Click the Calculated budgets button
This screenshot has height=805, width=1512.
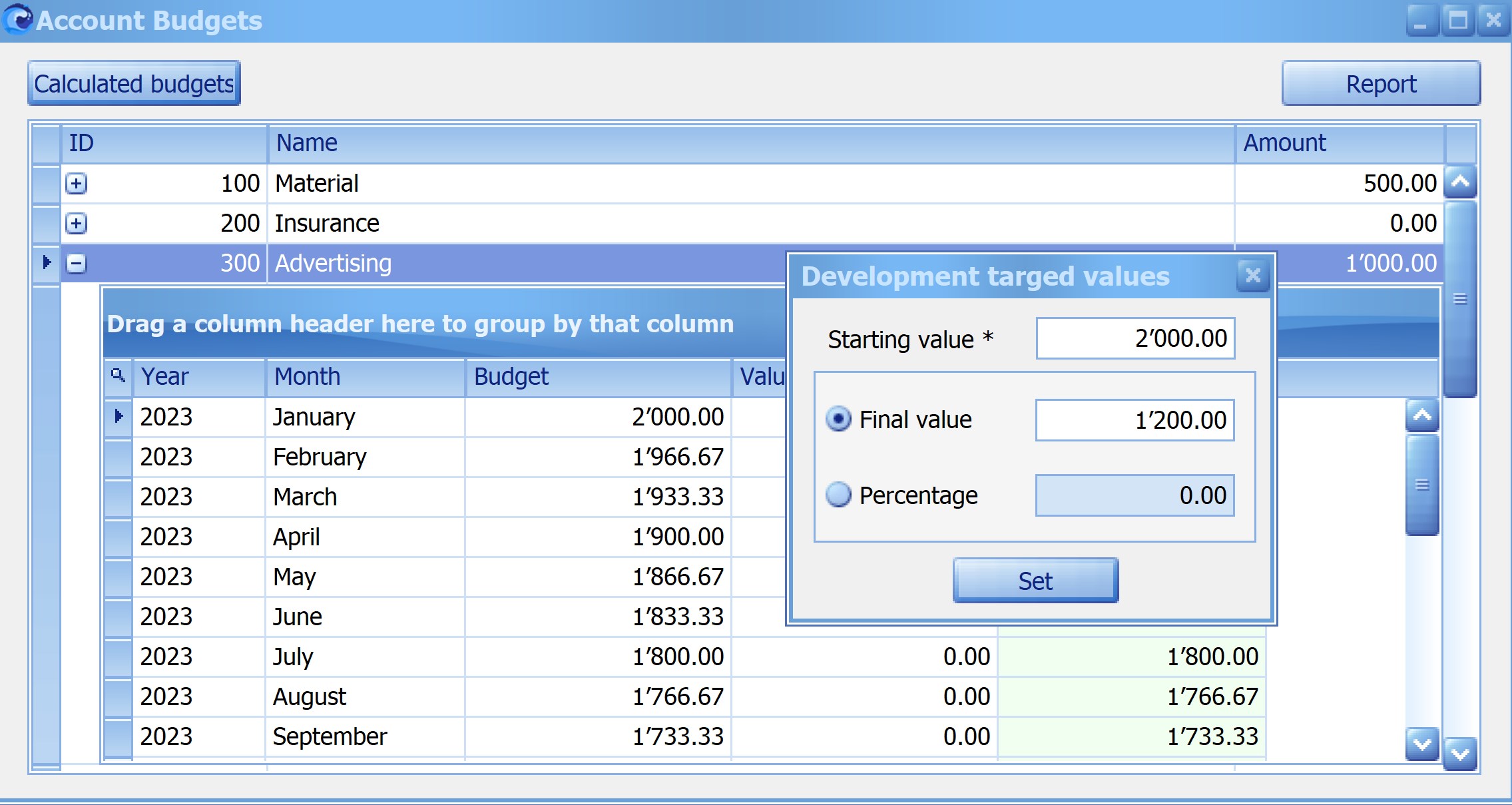[x=134, y=84]
